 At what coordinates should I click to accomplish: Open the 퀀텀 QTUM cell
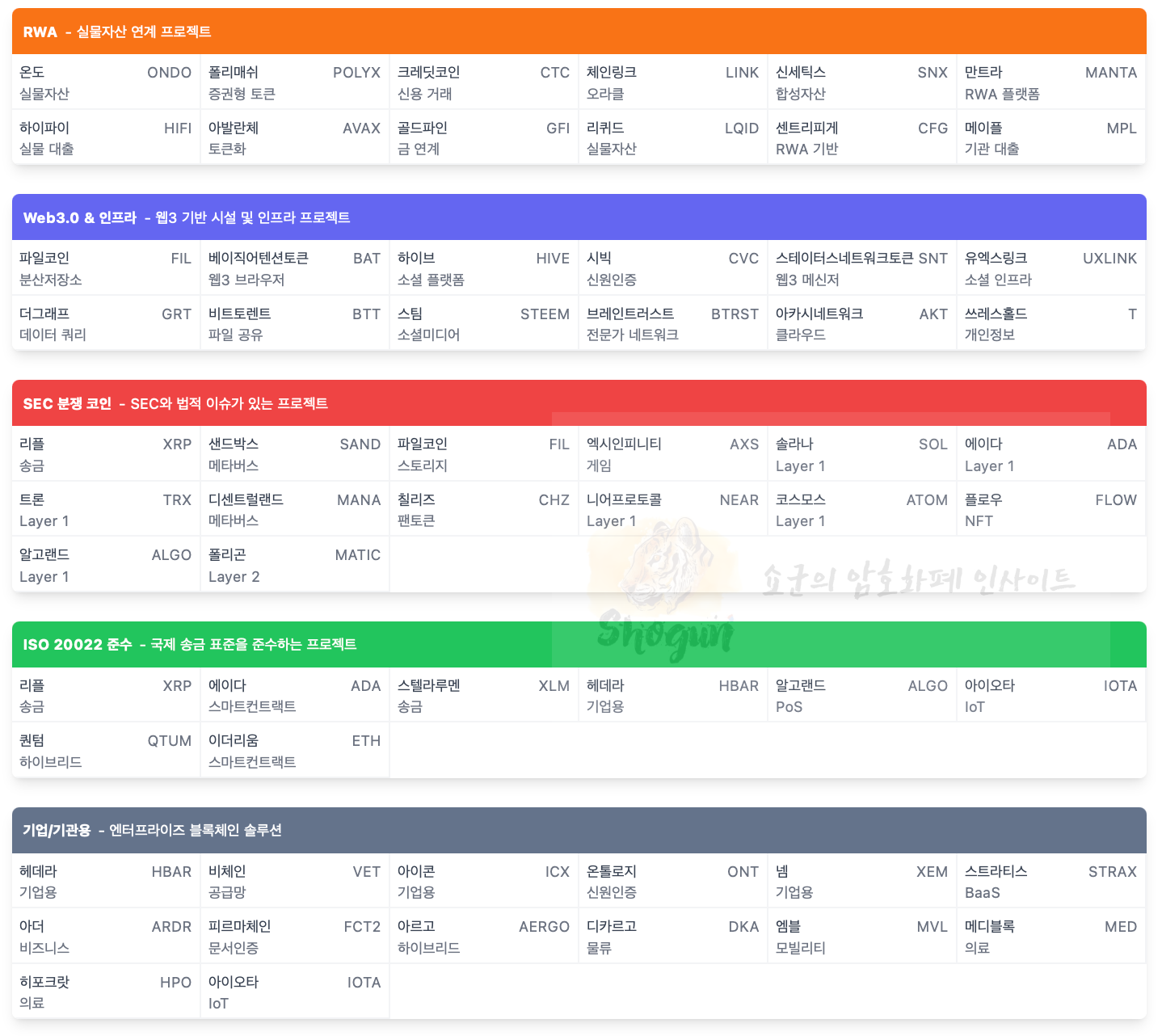click(x=106, y=751)
